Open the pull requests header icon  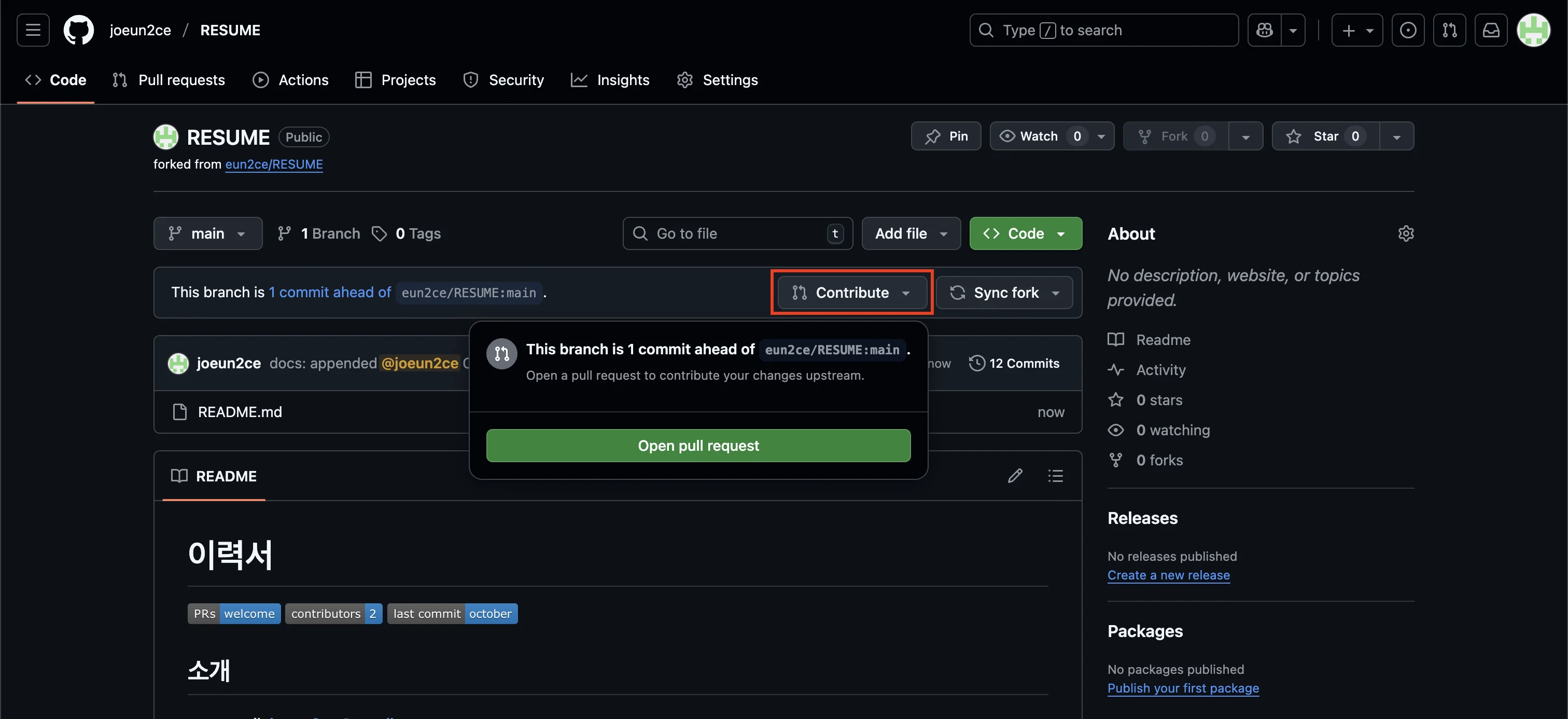click(x=1449, y=30)
